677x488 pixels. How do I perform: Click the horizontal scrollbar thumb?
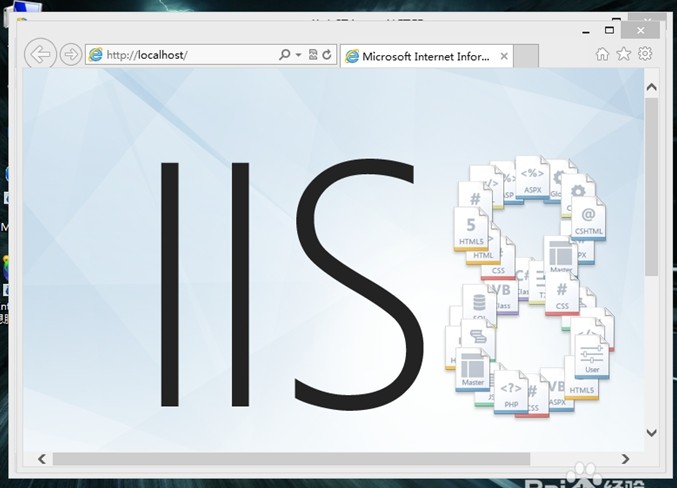[291, 459]
